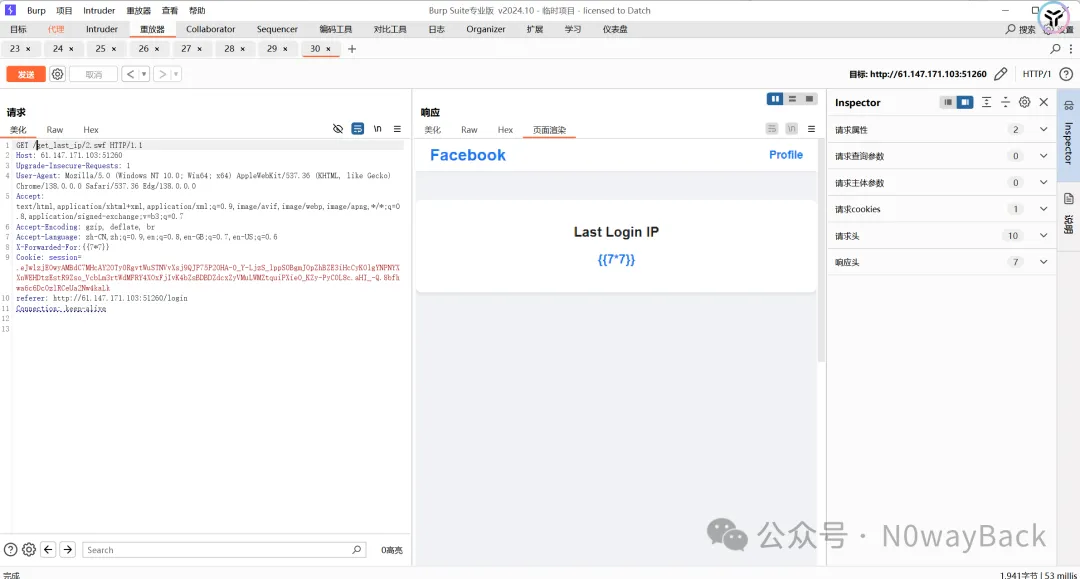
Task: Open the Proxy (代理) main tab
Action: 56,30
